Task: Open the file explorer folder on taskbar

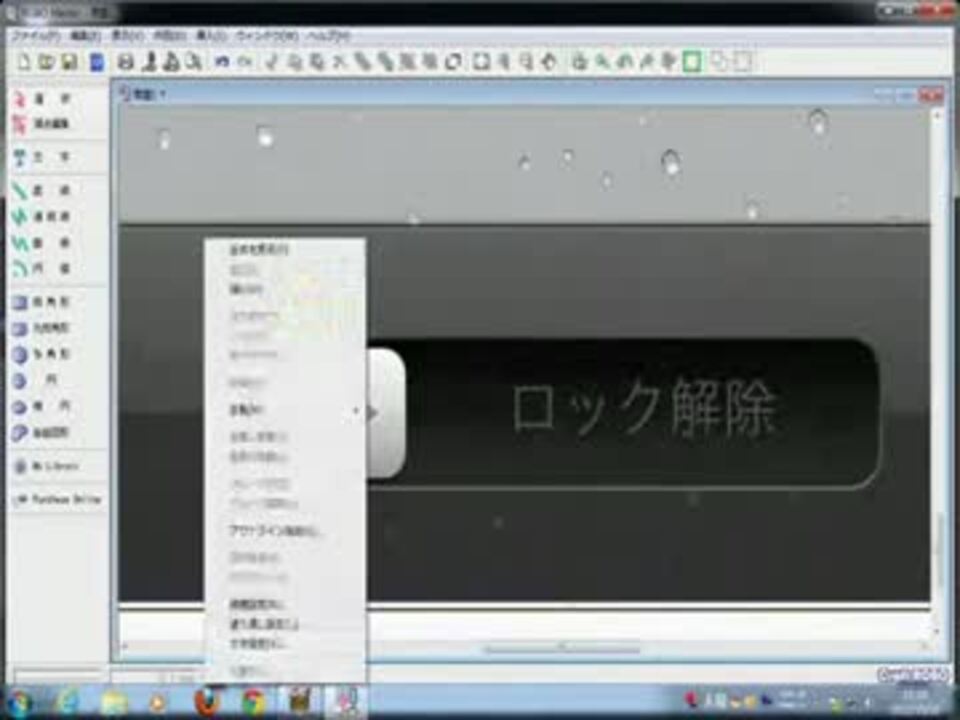Action: (x=114, y=702)
